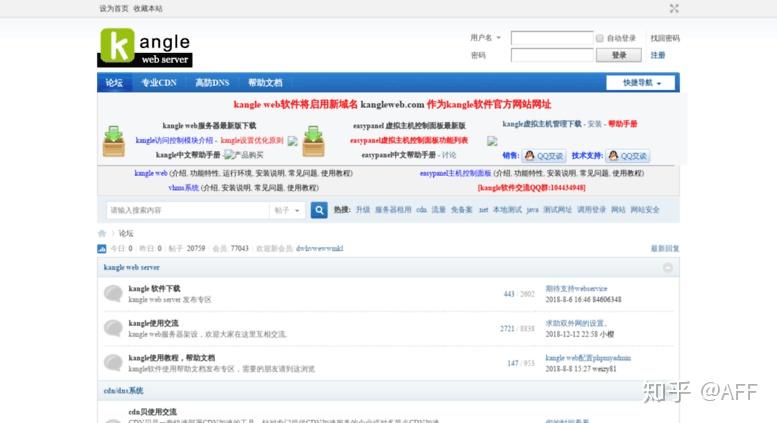Screen dimensions: 777x423
Task: Toggle the page width icon at top right
Action: tap(674, 8)
